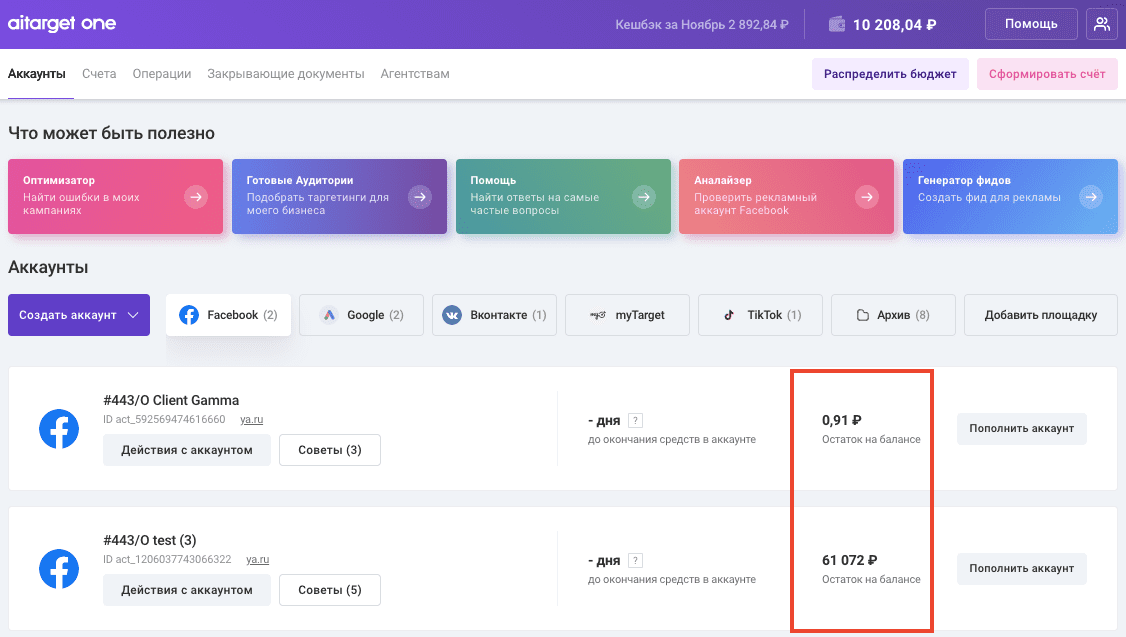Open the Генератор фидов card
Image resolution: width=1126 pixels, height=637 pixels.
click(1010, 196)
